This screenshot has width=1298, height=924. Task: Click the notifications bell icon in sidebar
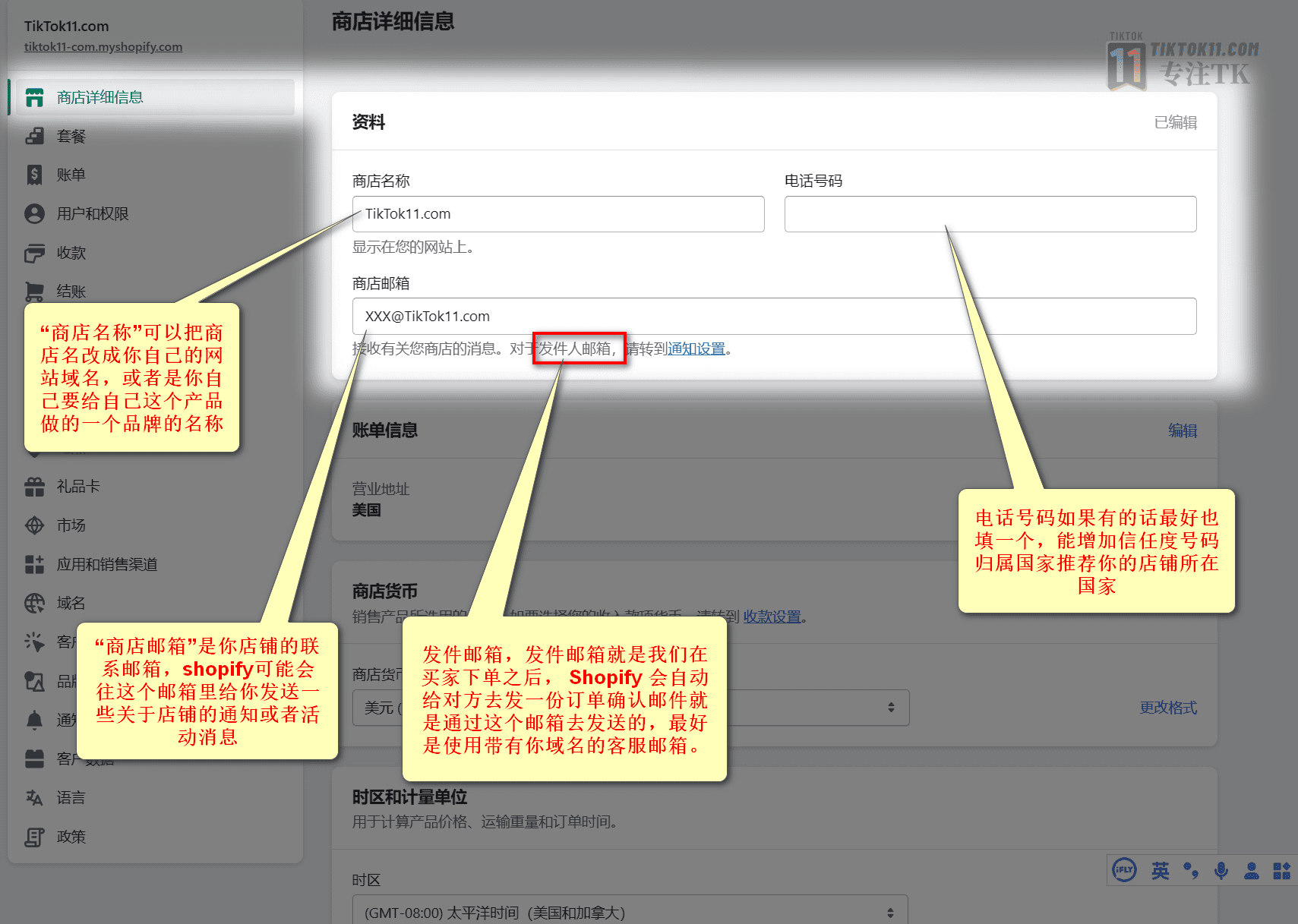[x=34, y=720]
